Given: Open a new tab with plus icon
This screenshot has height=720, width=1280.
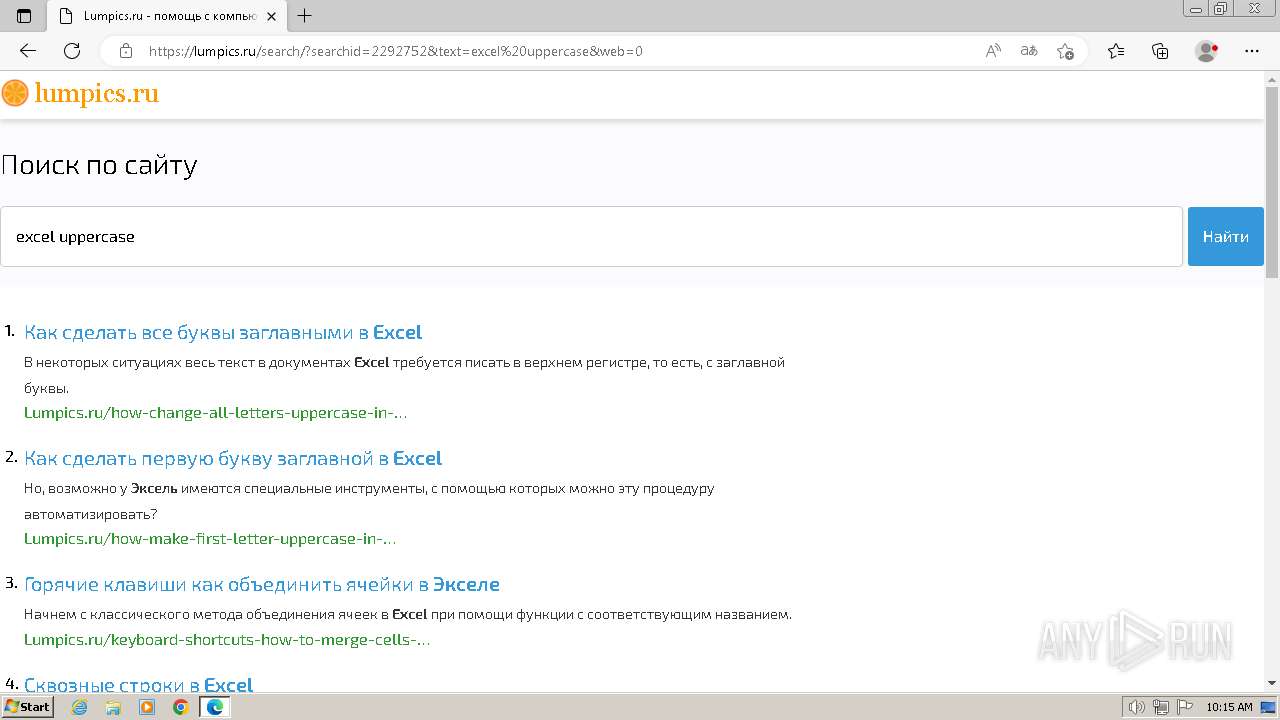Looking at the screenshot, I should 305,16.
